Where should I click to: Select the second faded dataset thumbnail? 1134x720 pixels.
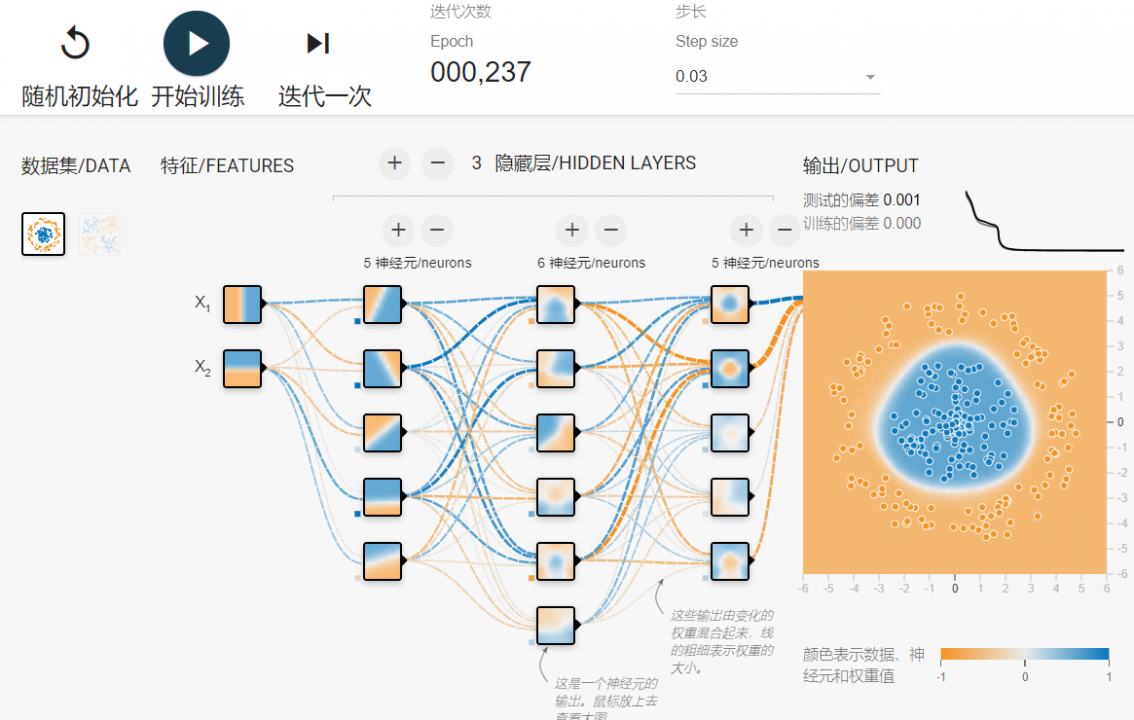click(x=99, y=234)
